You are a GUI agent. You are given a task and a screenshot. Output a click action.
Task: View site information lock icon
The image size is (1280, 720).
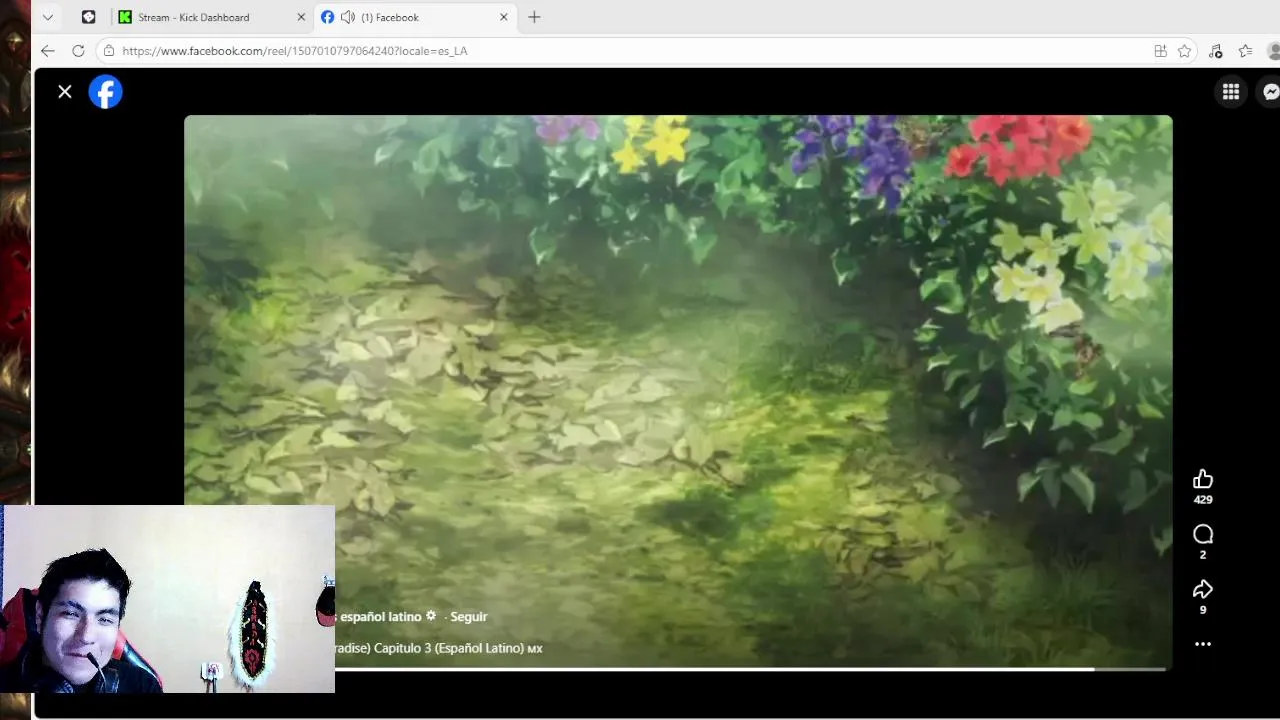pos(109,51)
